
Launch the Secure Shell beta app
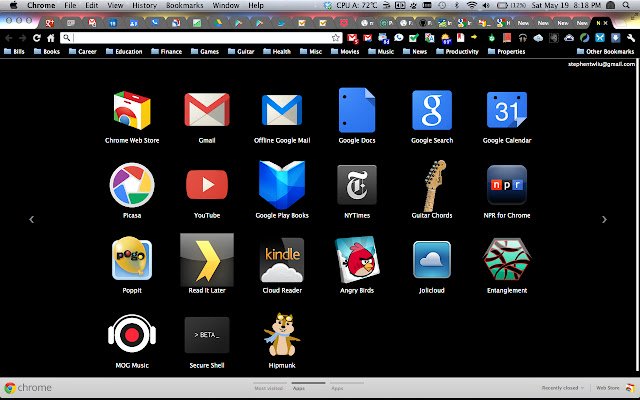[x=207, y=335]
